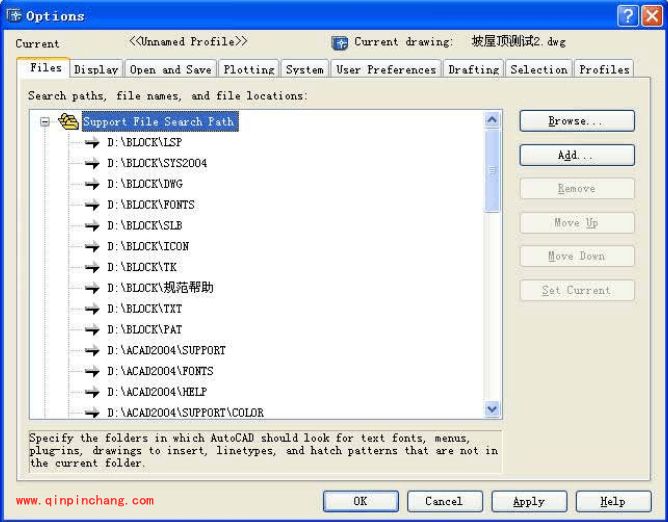Click the arrow icon beside D:\ACAD2004\FONTS
The height and width of the screenshot is (522, 668).
[92, 372]
